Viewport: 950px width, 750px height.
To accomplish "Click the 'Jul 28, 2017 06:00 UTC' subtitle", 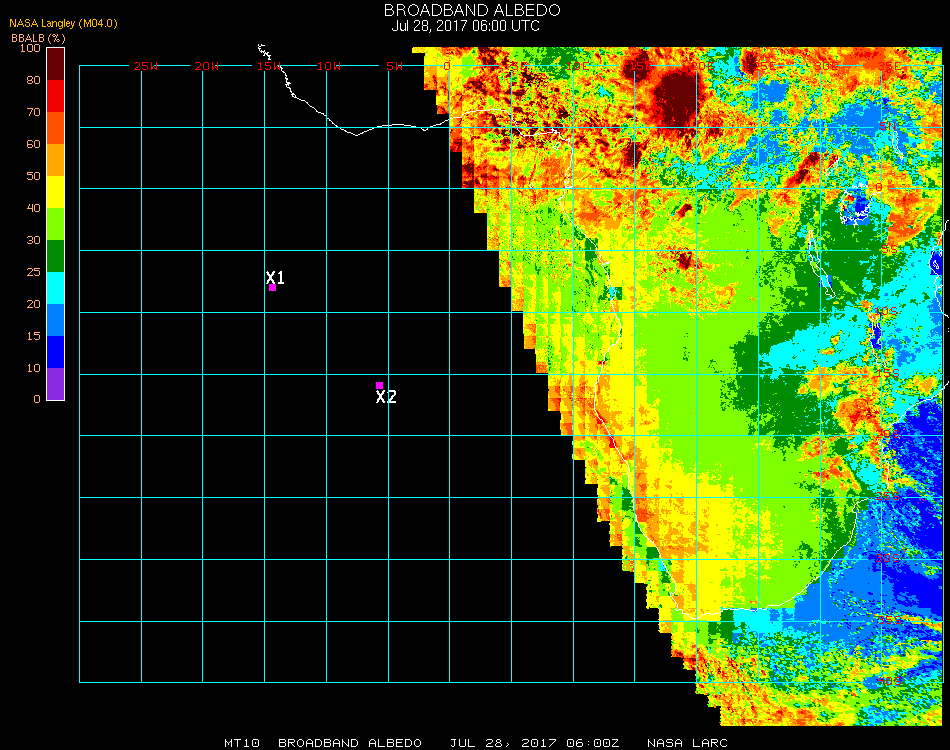I will click(465, 26).
